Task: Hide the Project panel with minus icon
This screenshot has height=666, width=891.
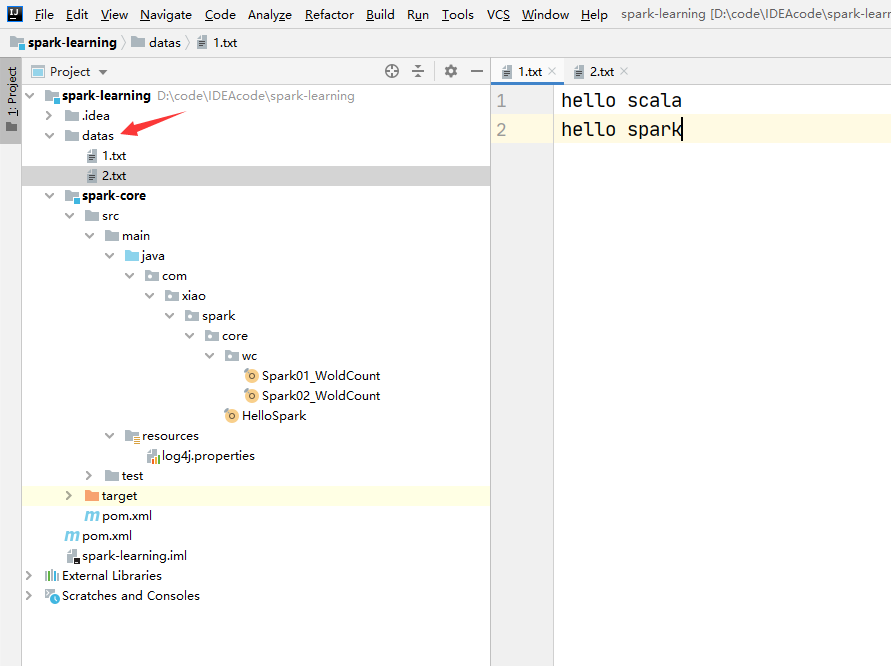Action: tap(477, 71)
